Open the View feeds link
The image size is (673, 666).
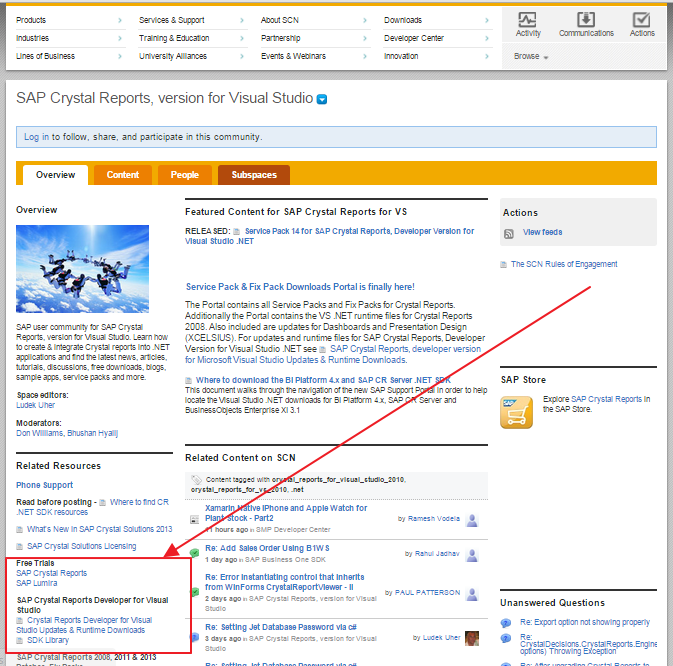click(542, 232)
